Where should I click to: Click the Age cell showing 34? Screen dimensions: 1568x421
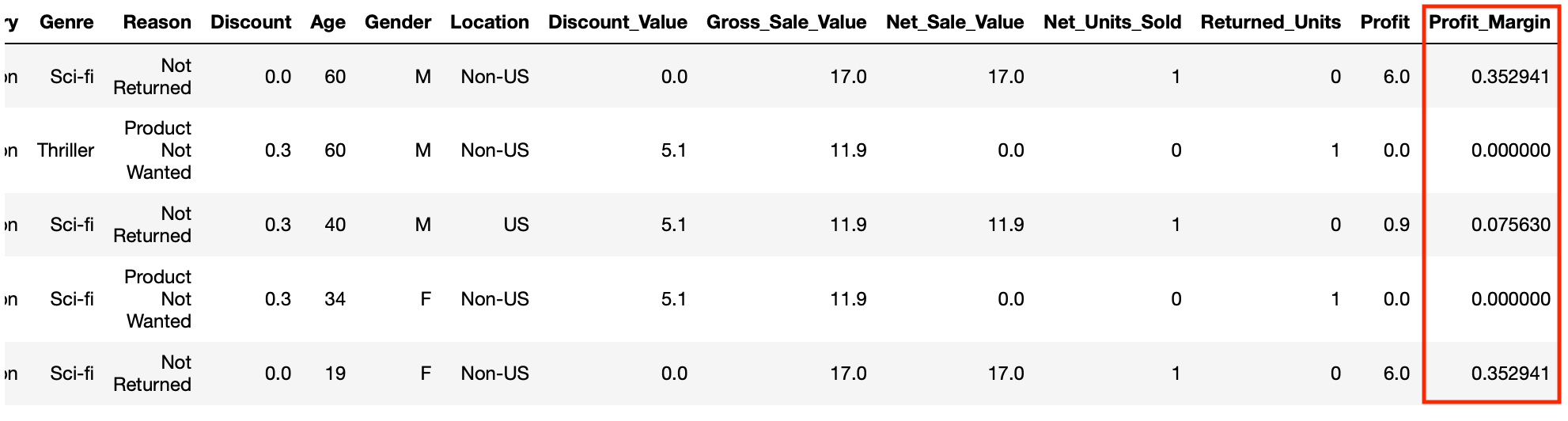335,299
